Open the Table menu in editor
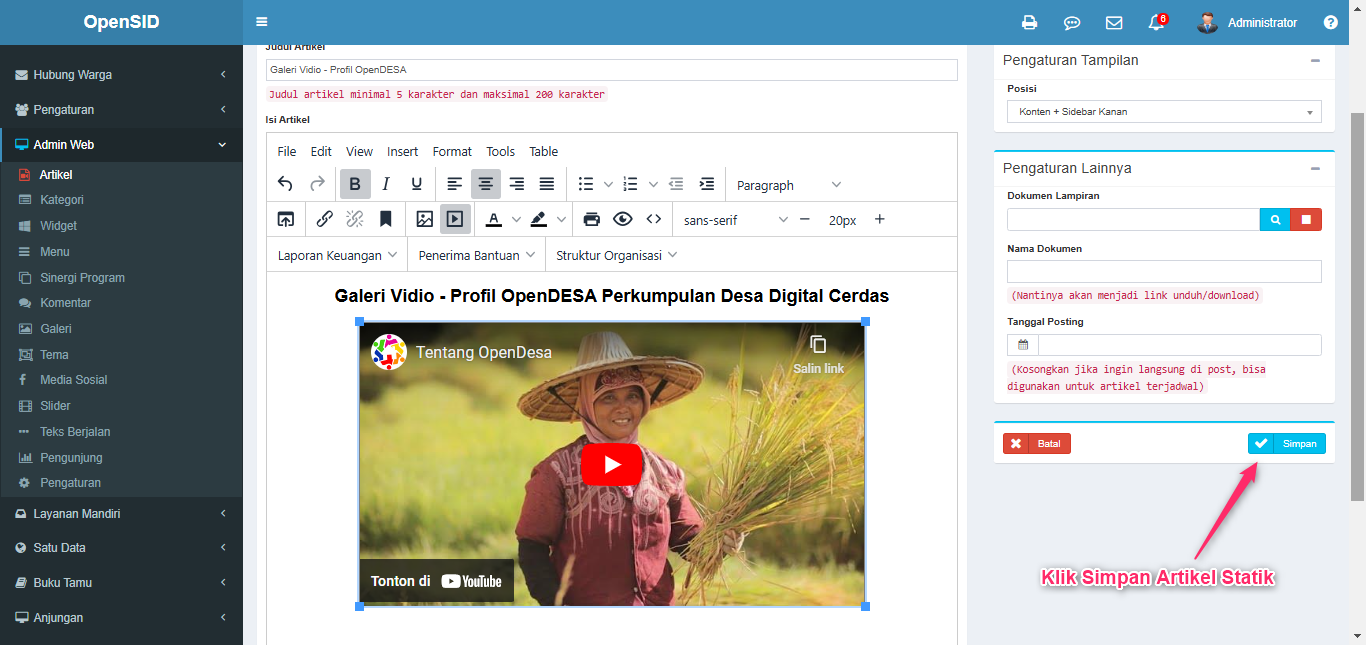The width and height of the screenshot is (1366, 645). point(544,151)
